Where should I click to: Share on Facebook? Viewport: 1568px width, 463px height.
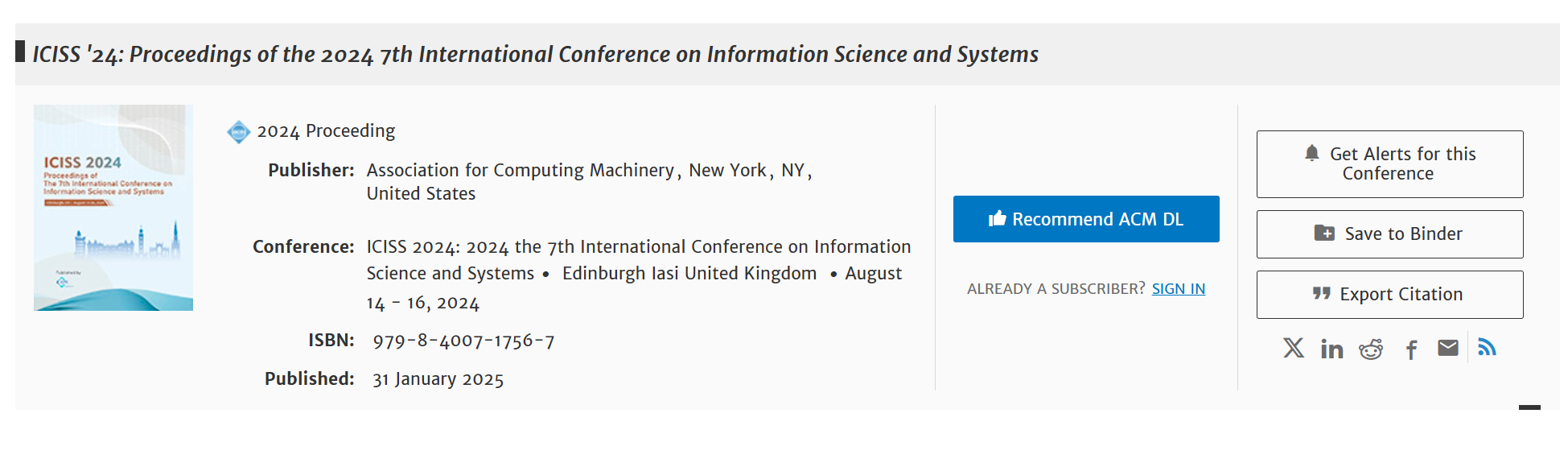[1411, 349]
